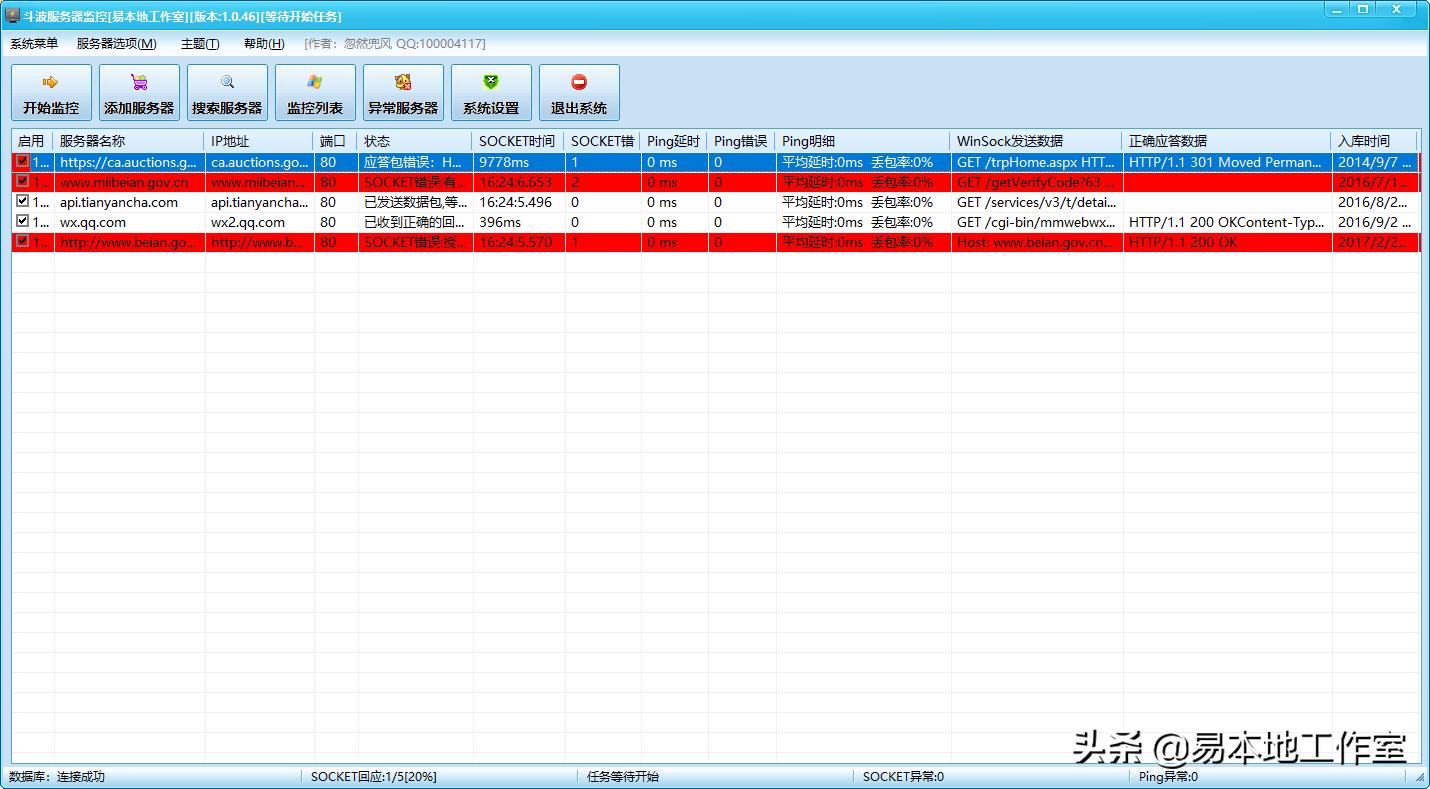Screen dimensions: 1430x789
Task: Click the 服务器名称 column header
Action: click(130, 141)
